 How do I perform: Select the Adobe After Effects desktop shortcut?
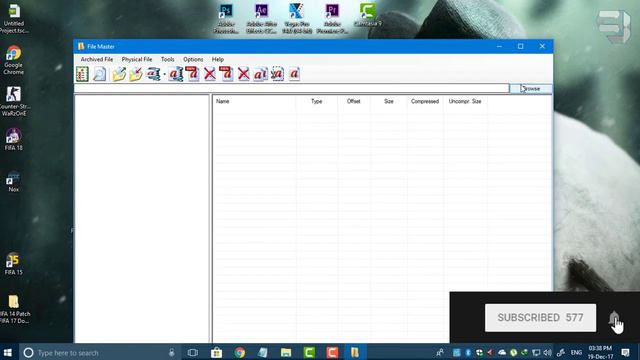pyautogui.click(x=261, y=19)
